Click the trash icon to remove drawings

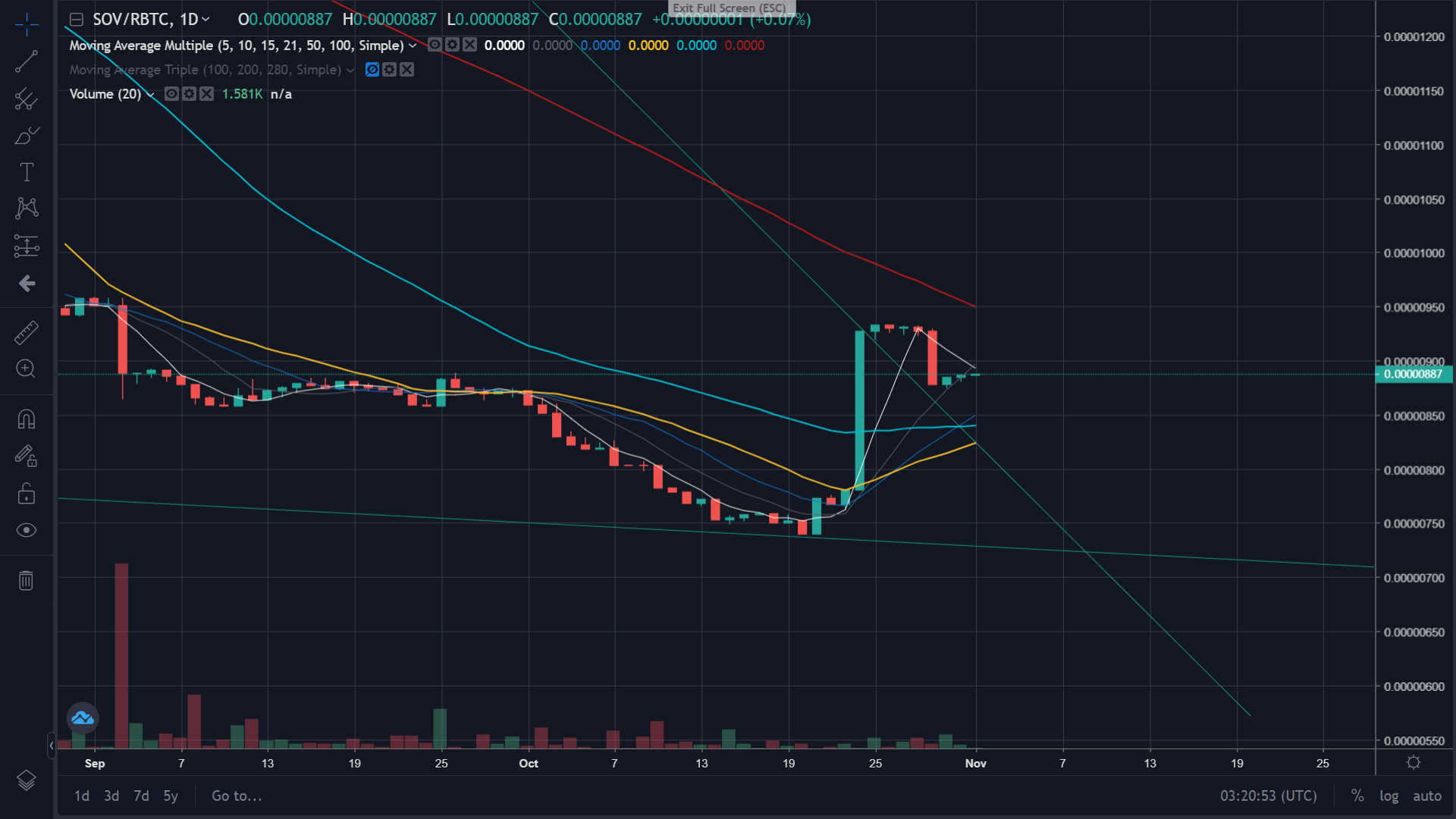27,580
